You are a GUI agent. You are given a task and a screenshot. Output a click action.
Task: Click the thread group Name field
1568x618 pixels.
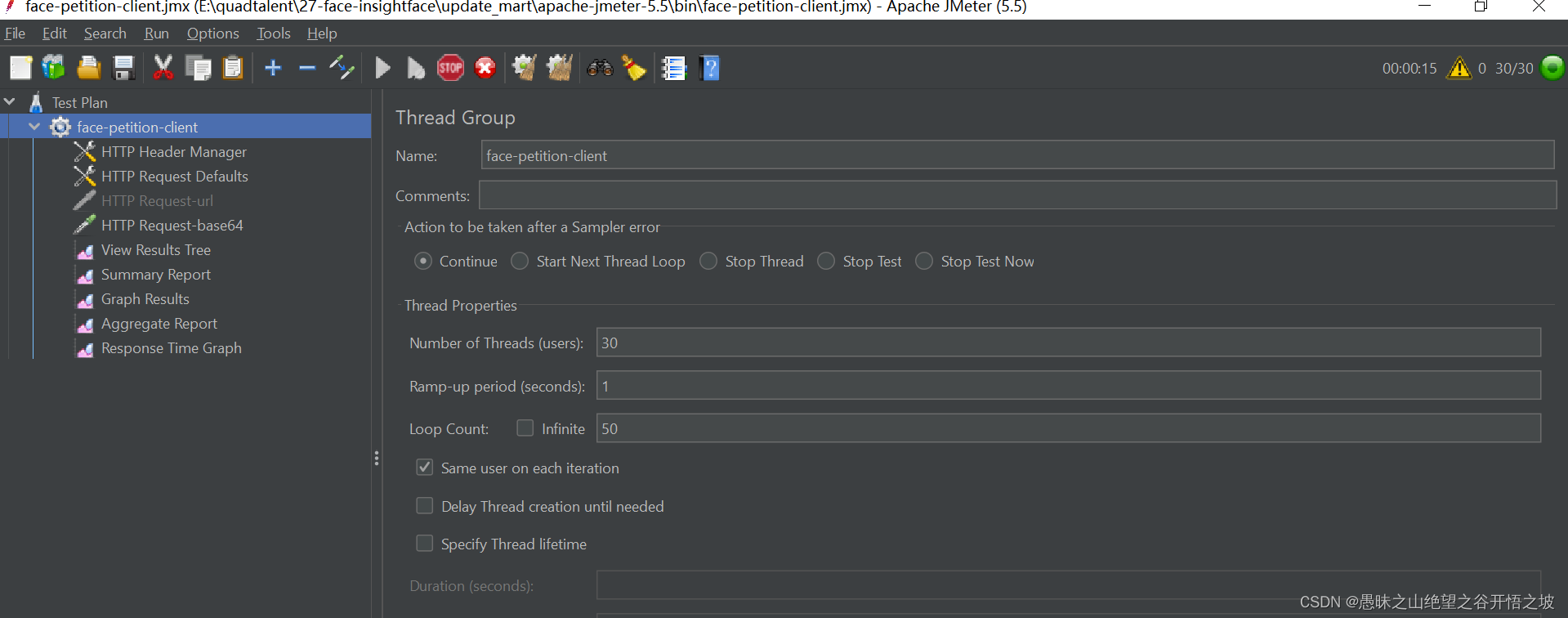[x=1017, y=155]
